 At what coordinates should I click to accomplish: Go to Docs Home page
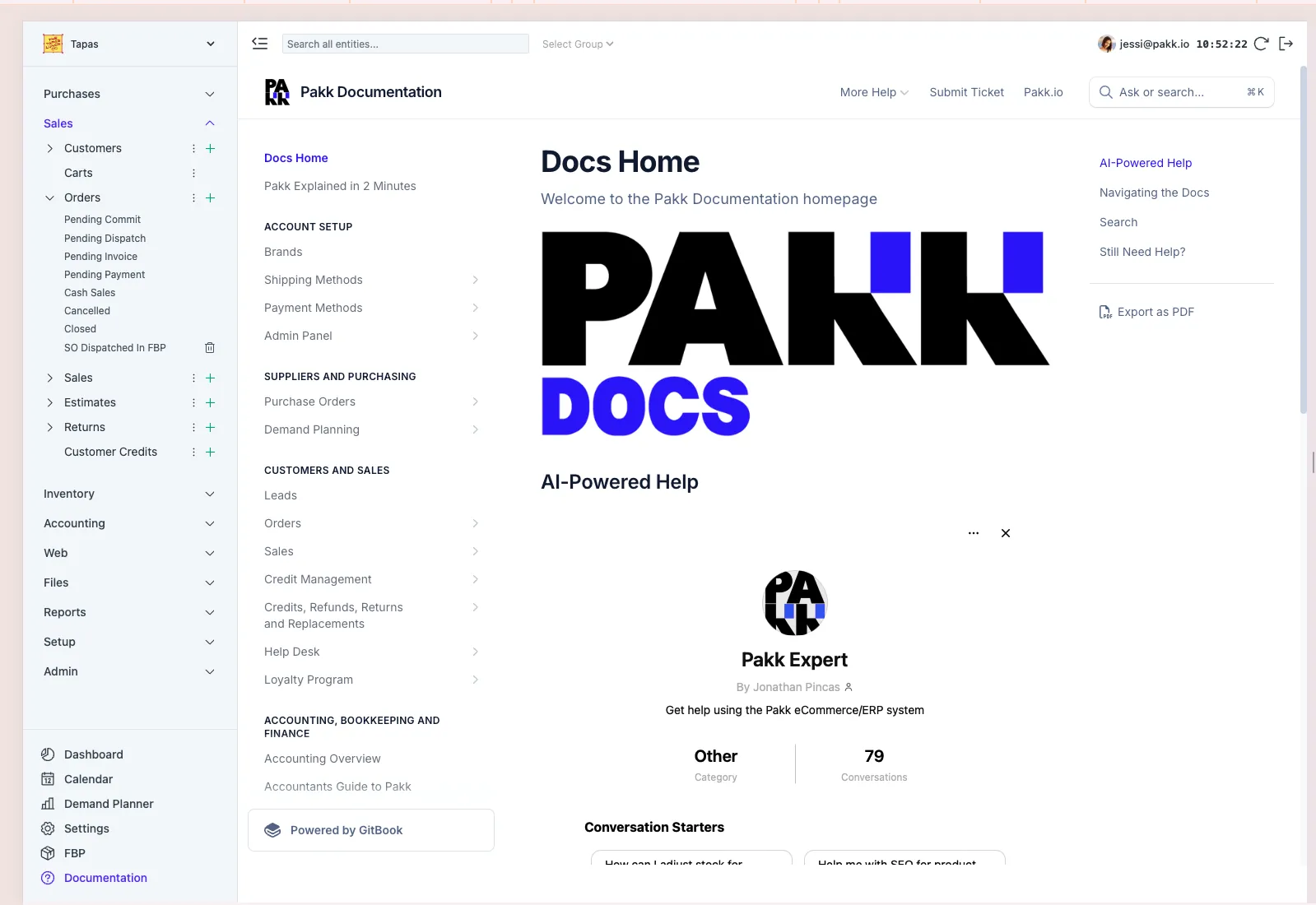(x=296, y=158)
